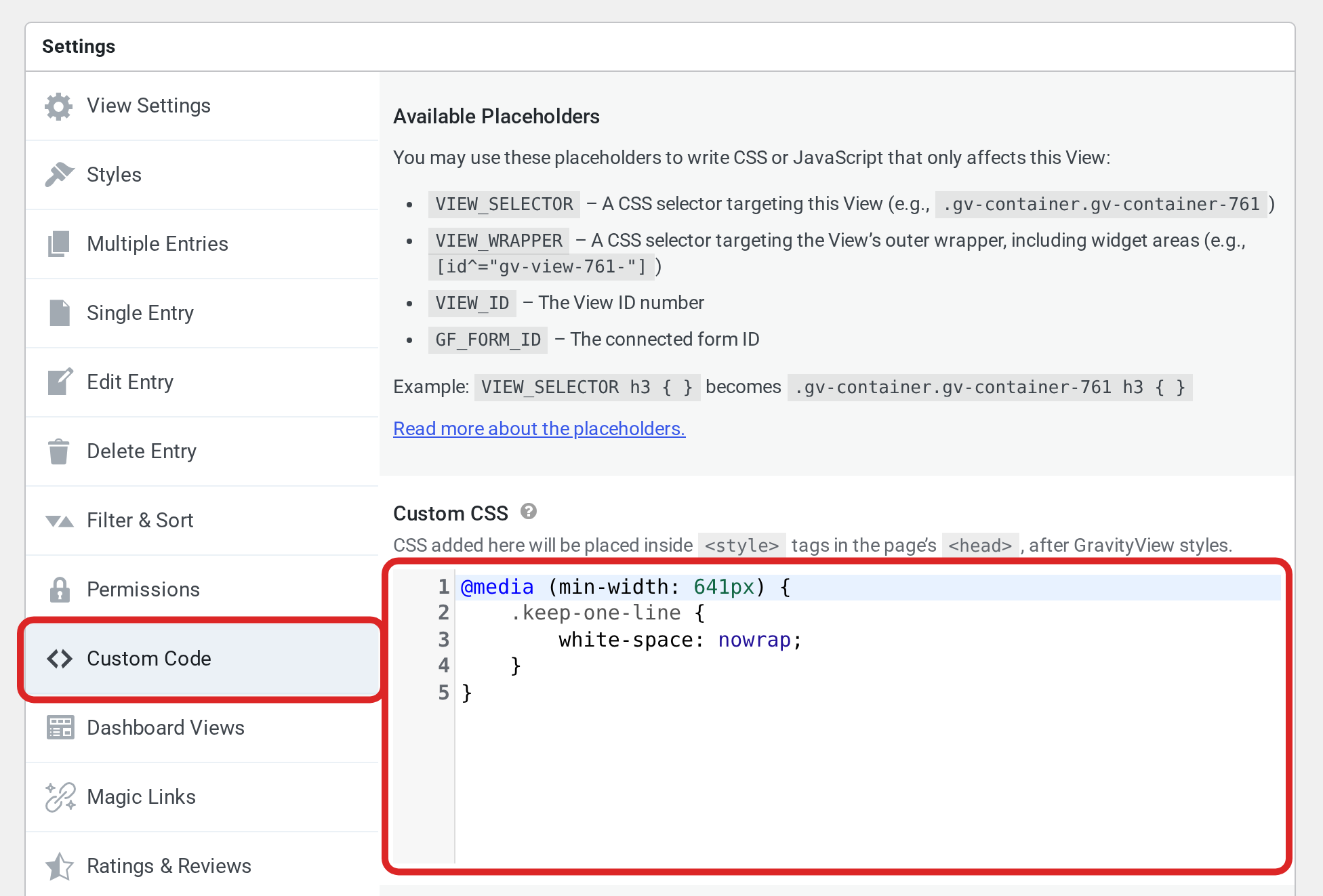
Task: Click the Filter & Sort triangles icon
Action: coord(59,521)
